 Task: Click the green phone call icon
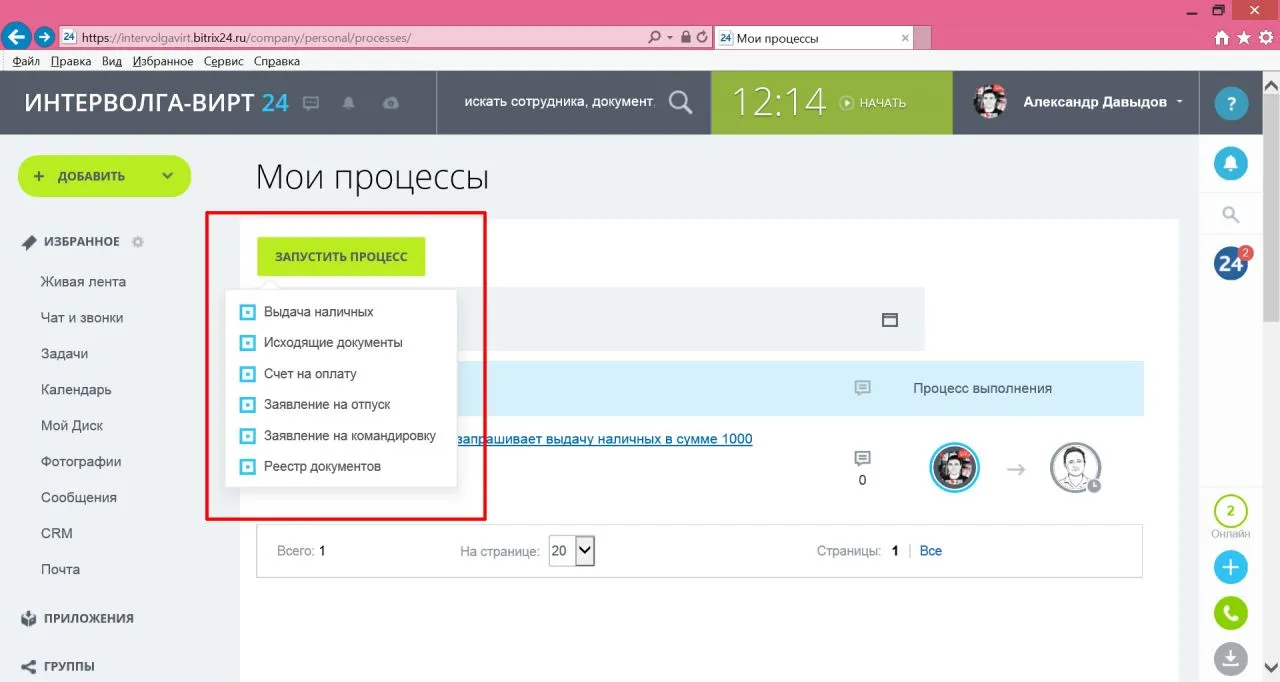1231,613
